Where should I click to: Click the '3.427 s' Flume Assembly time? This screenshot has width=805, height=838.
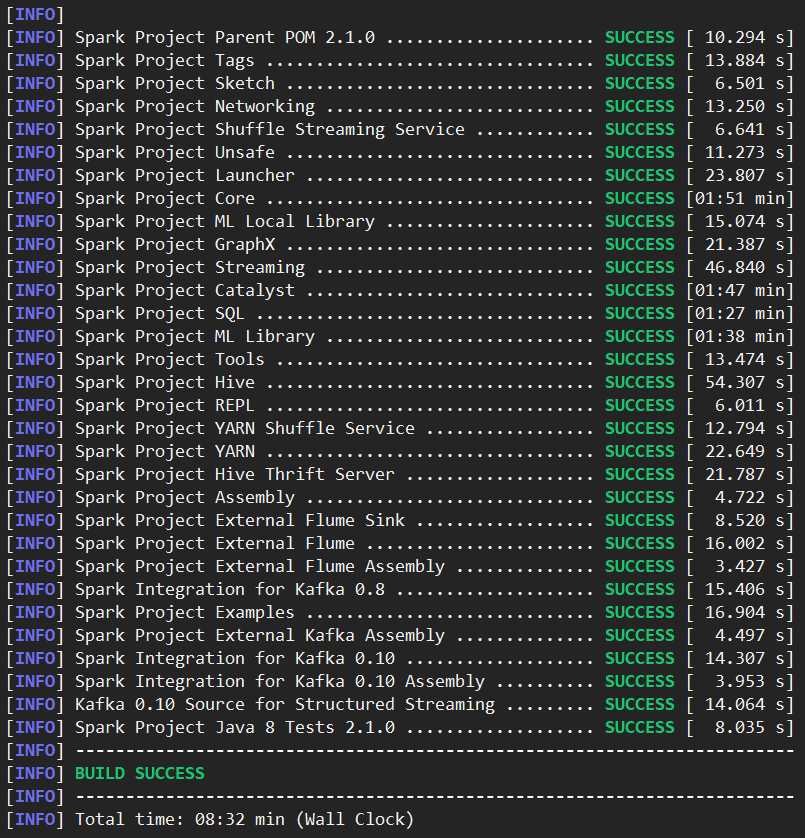click(750, 567)
